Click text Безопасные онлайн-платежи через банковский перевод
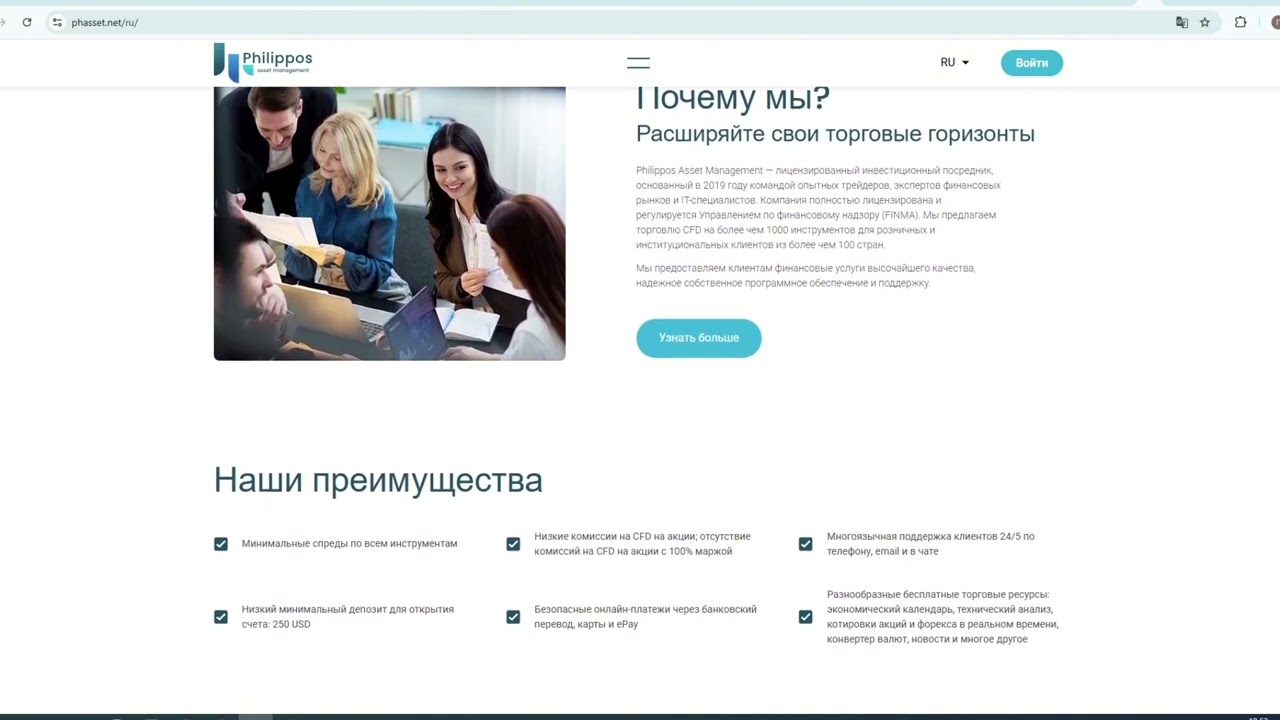The height and width of the screenshot is (720, 1280). point(645,617)
